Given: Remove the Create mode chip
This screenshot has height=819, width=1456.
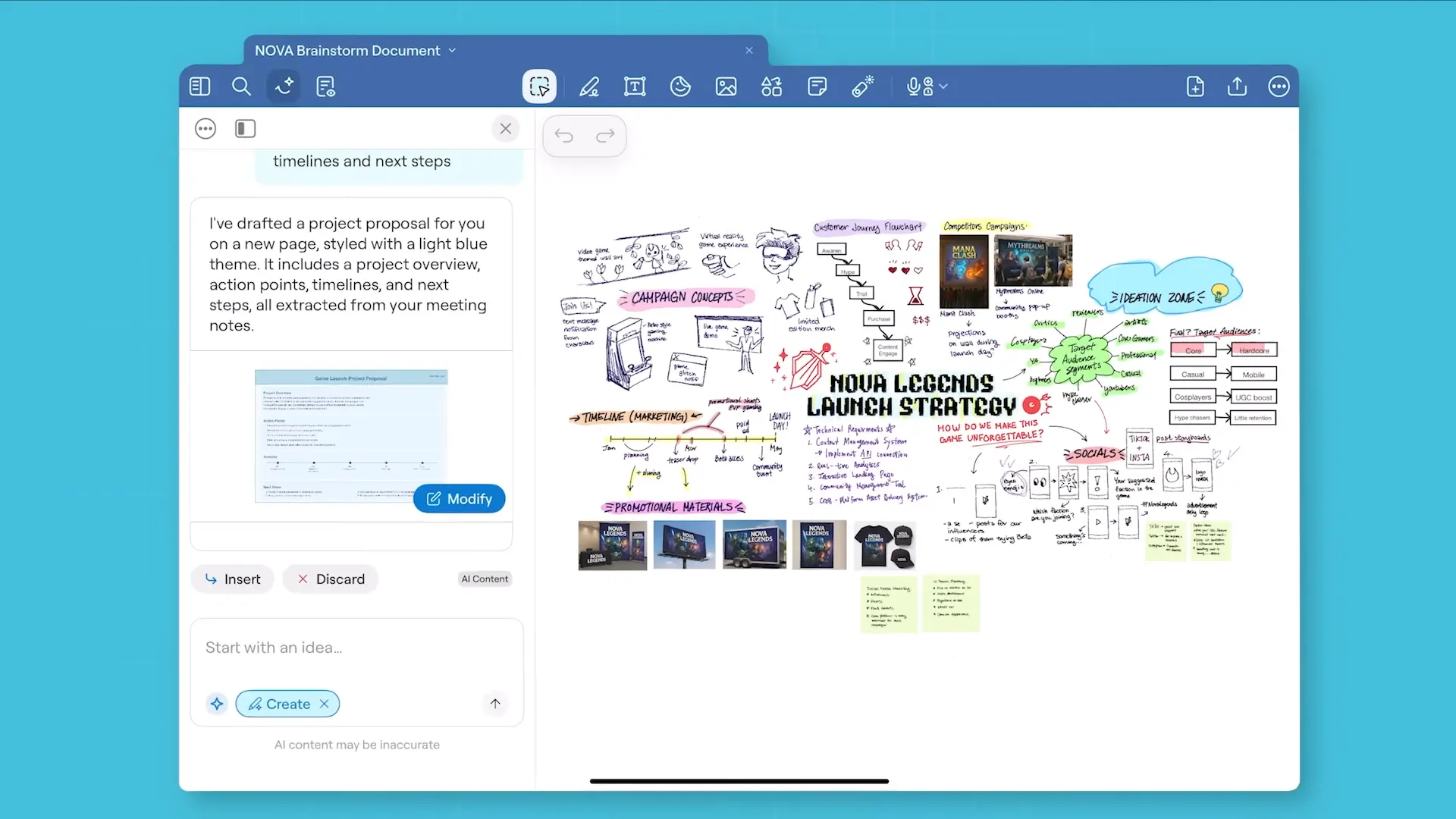Looking at the screenshot, I should pyautogui.click(x=325, y=704).
